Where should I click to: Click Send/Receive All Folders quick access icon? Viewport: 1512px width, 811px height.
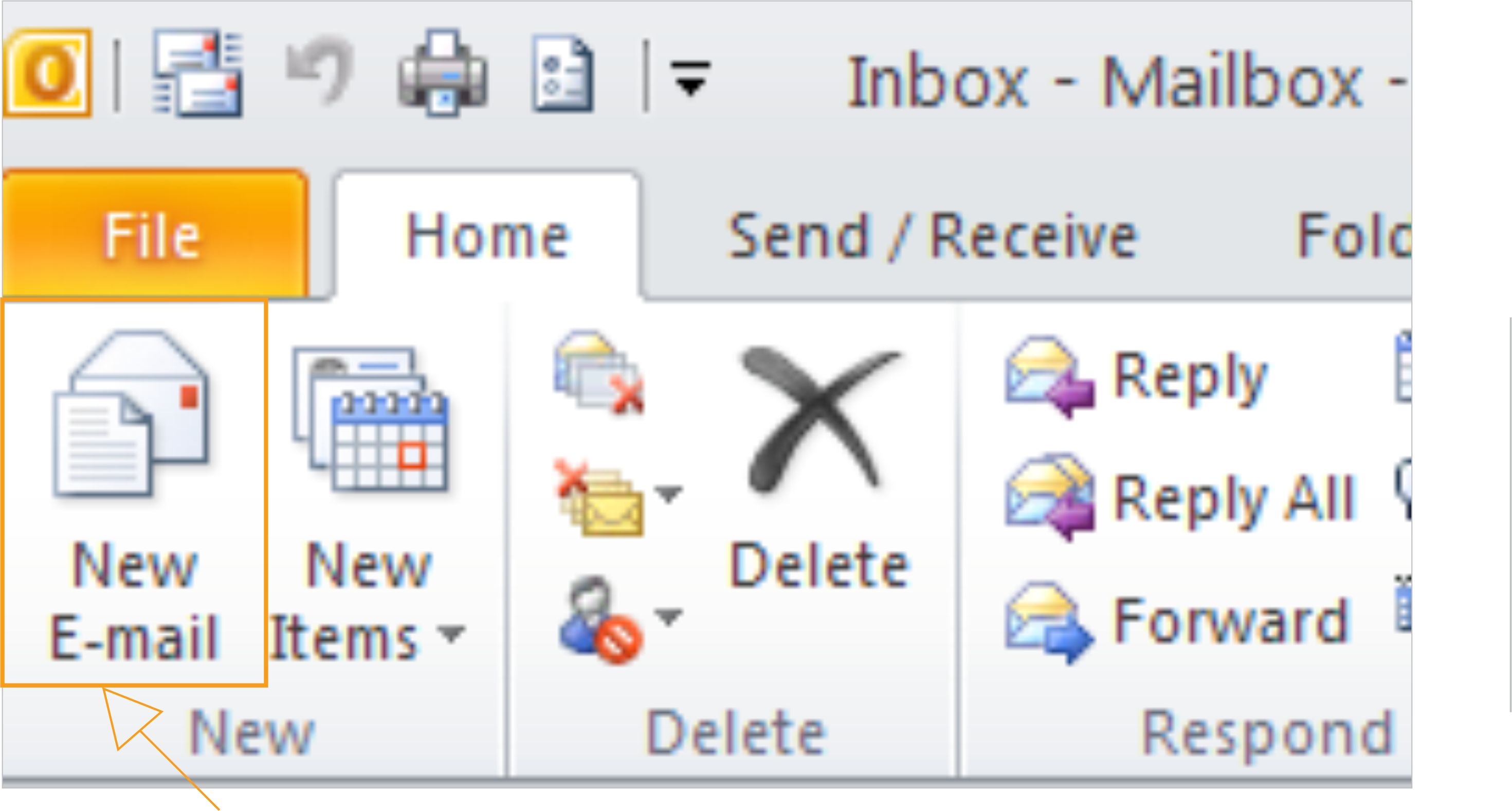click(x=197, y=73)
